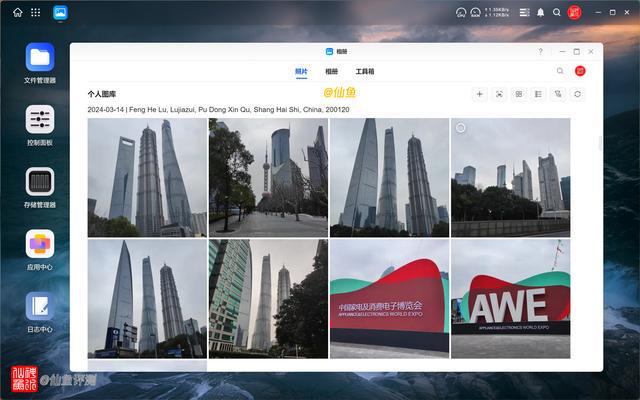Open 存储管理器 desktop shortcut
The width and height of the screenshot is (640, 400).
pyautogui.click(x=40, y=188)
